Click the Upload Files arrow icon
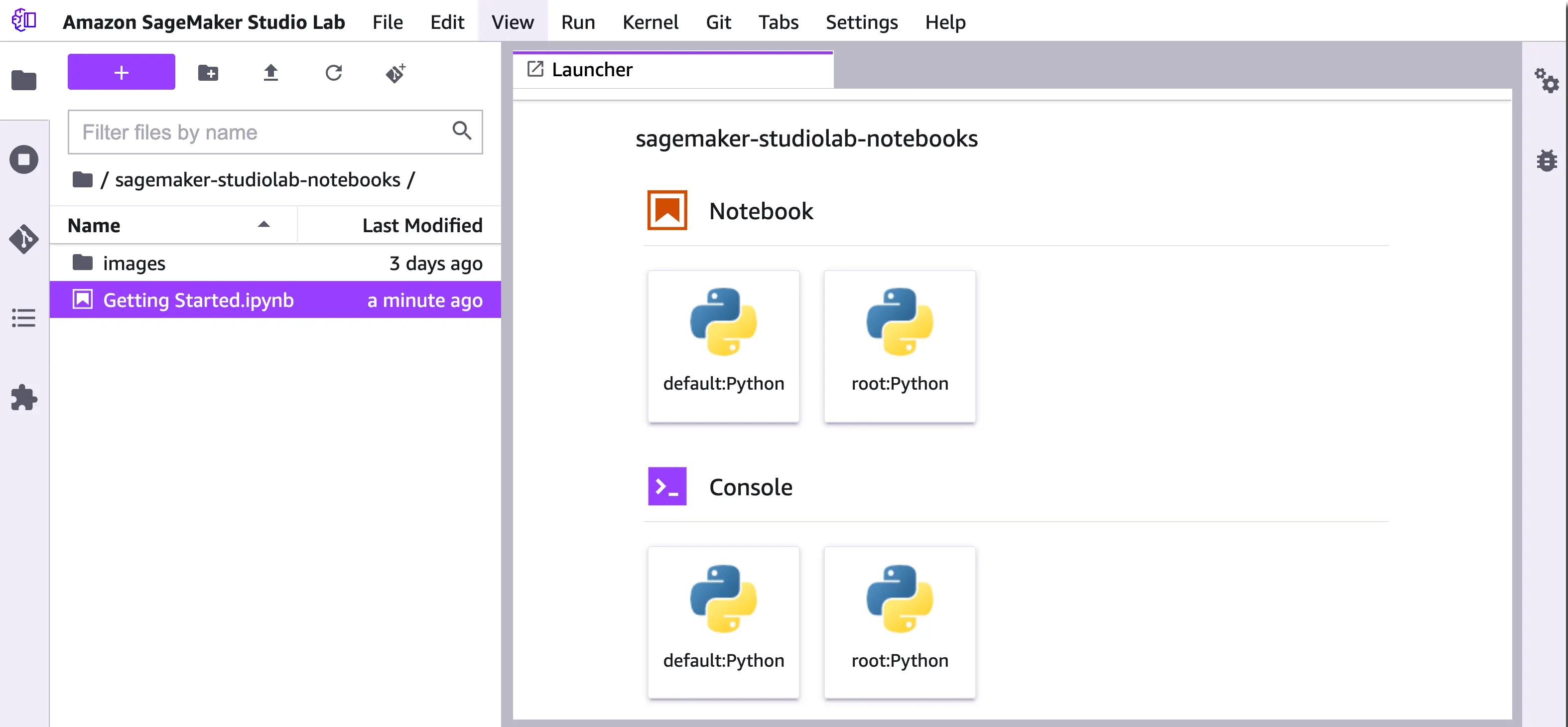 [x=271, y=73]
